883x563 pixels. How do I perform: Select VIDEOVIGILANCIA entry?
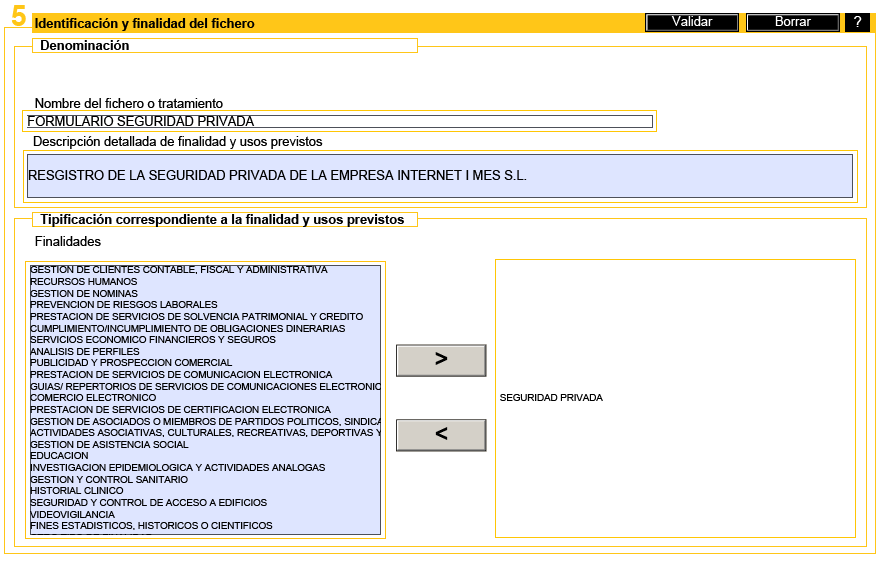[72, 514]
